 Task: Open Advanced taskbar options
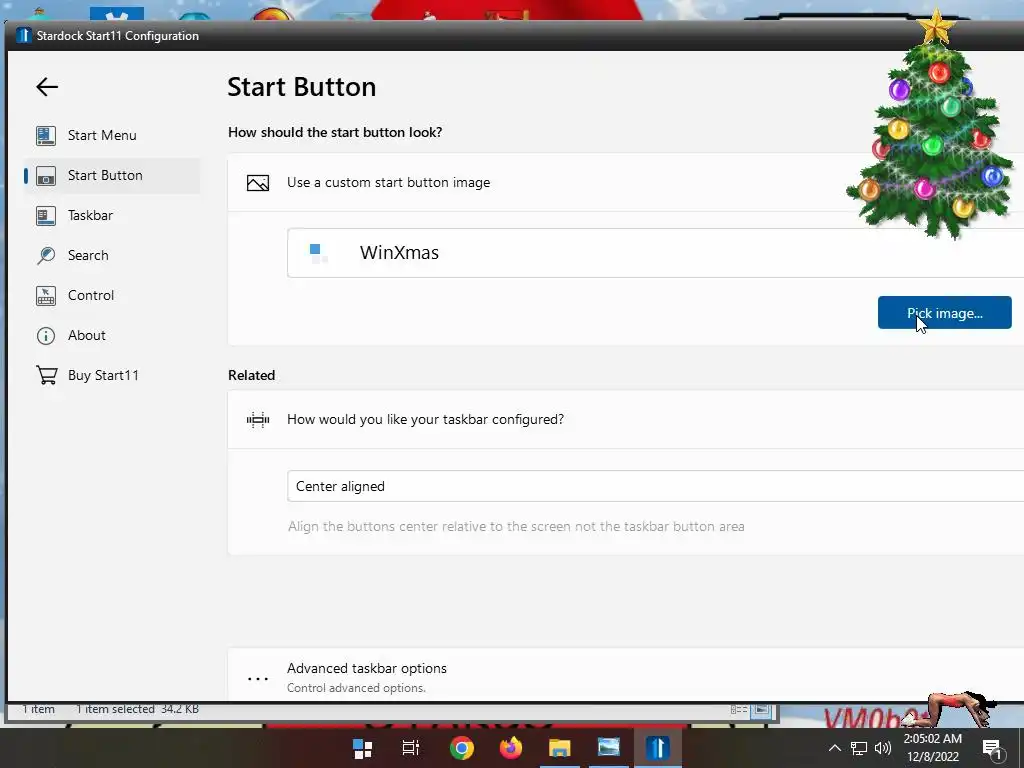tap(626, 677)
